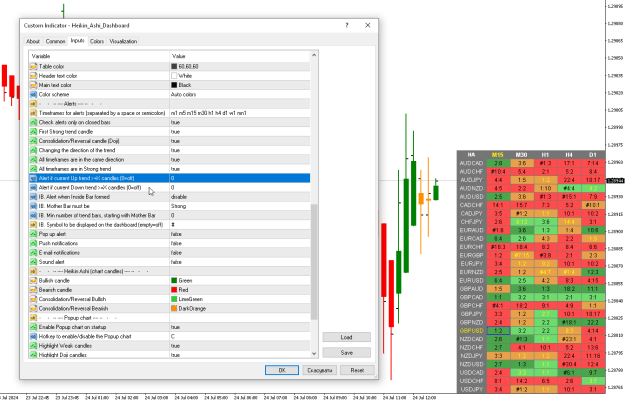This screenshot has width=625, height=403.
Task: Click the icon beside Enable Popup chart on startup
Action: (33, 327)
